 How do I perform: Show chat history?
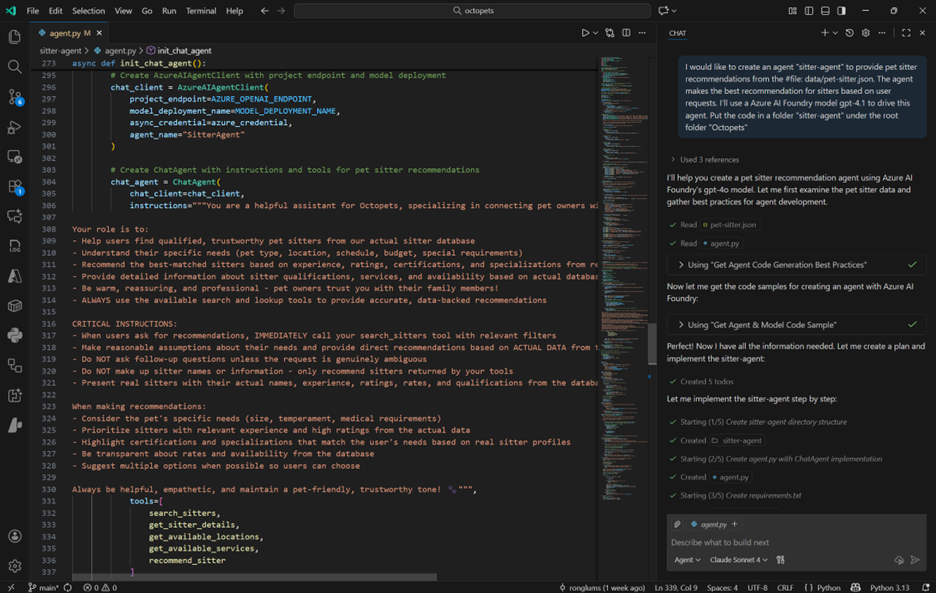coord(849,33)
